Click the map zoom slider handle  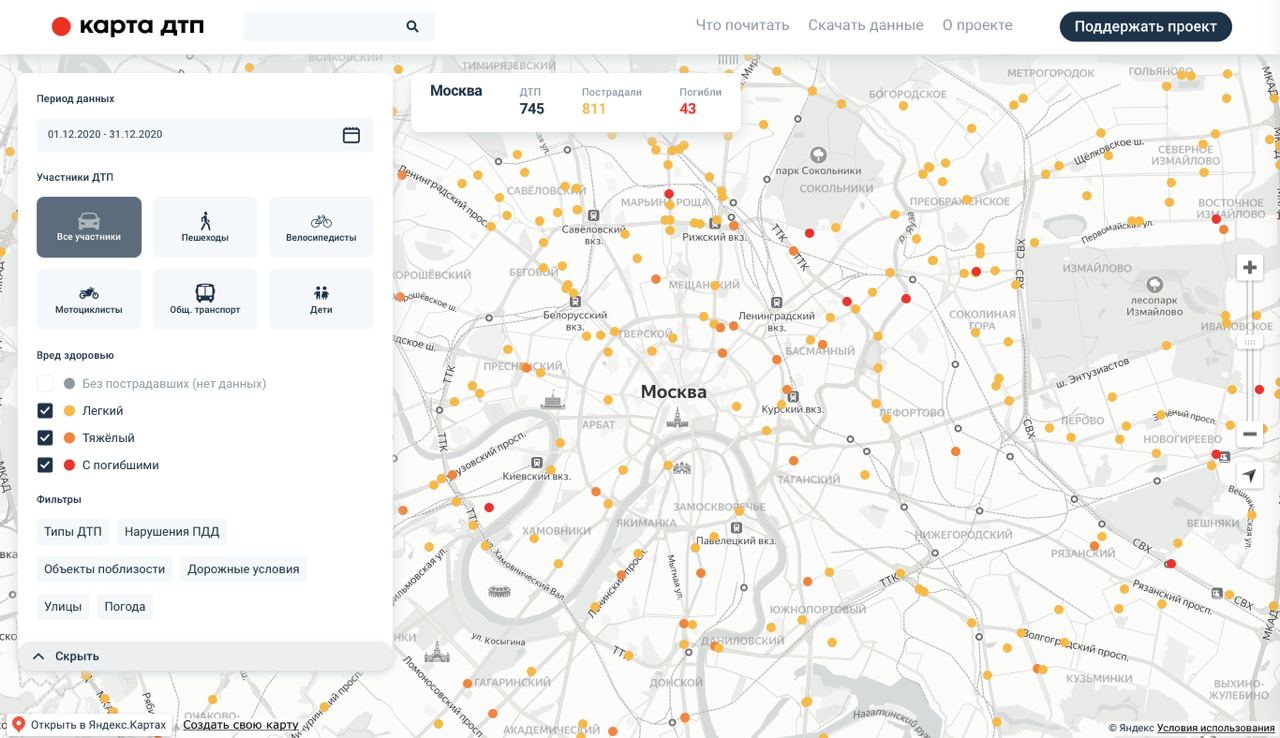click(x=1249, y=342)
